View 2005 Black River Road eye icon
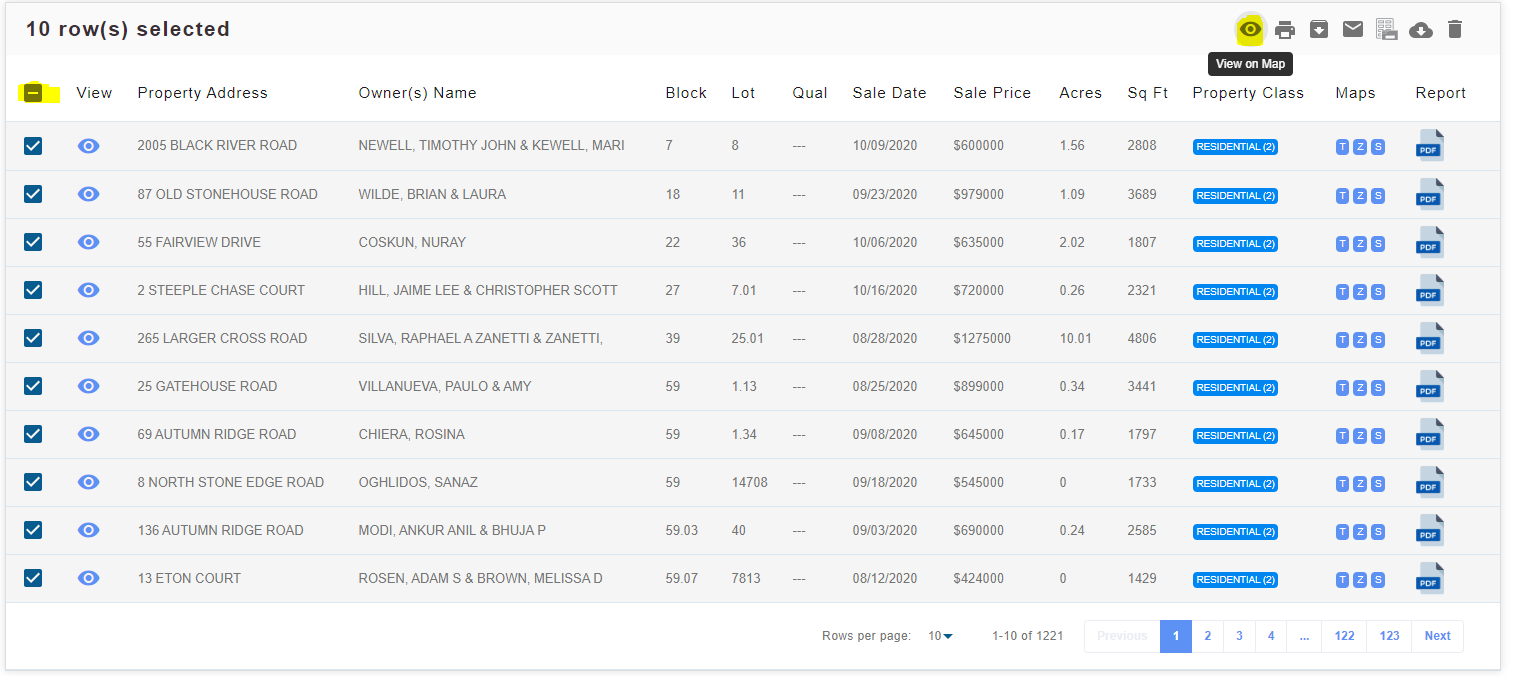 [89, 146]
